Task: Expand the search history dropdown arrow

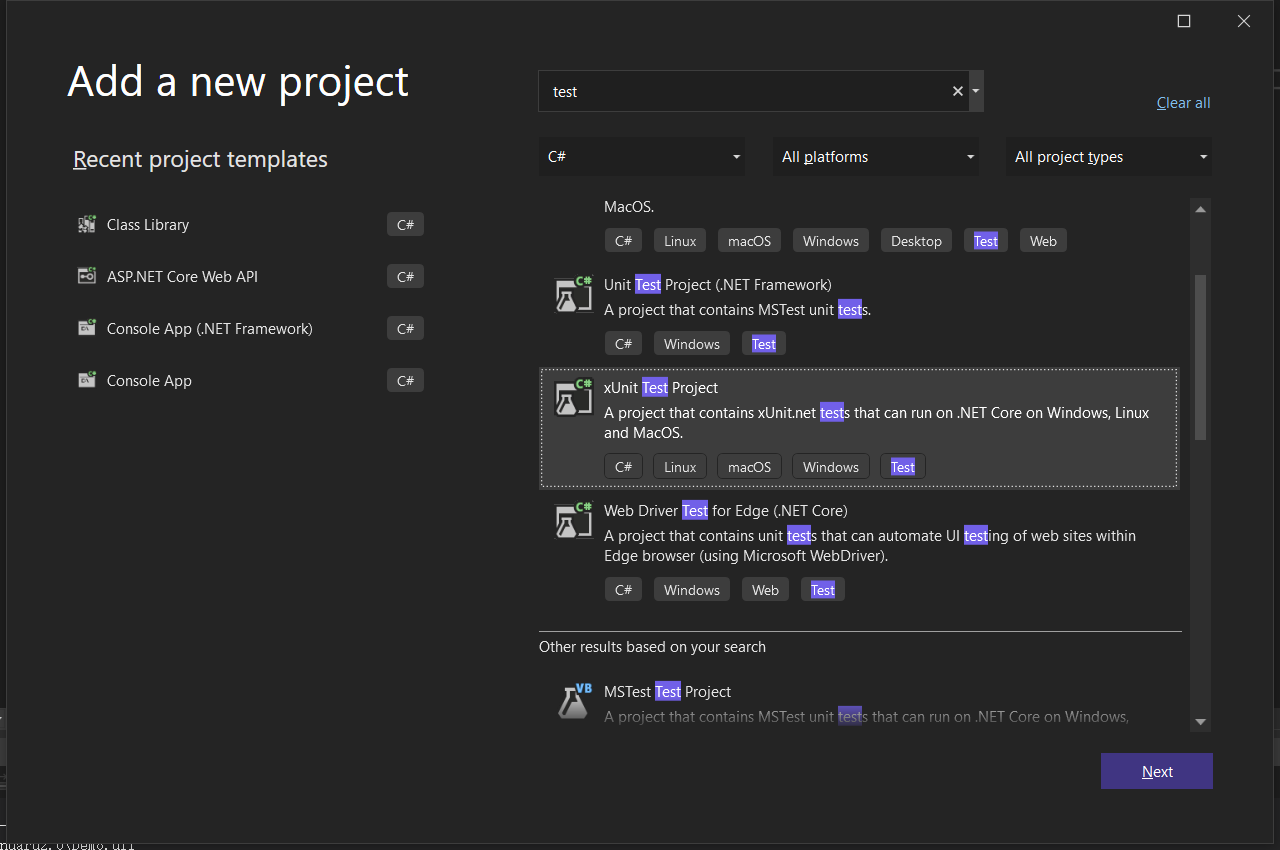Action: (976, 91)
